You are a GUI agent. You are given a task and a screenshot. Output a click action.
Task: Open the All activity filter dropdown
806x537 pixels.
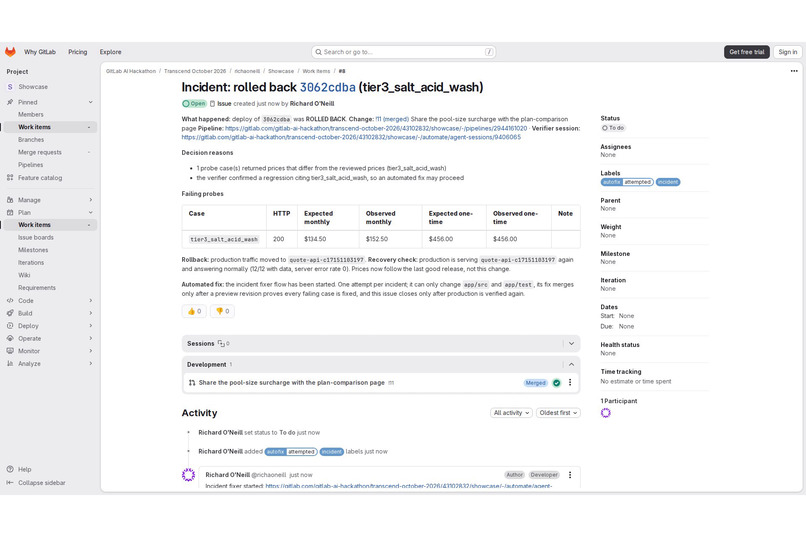511,413
